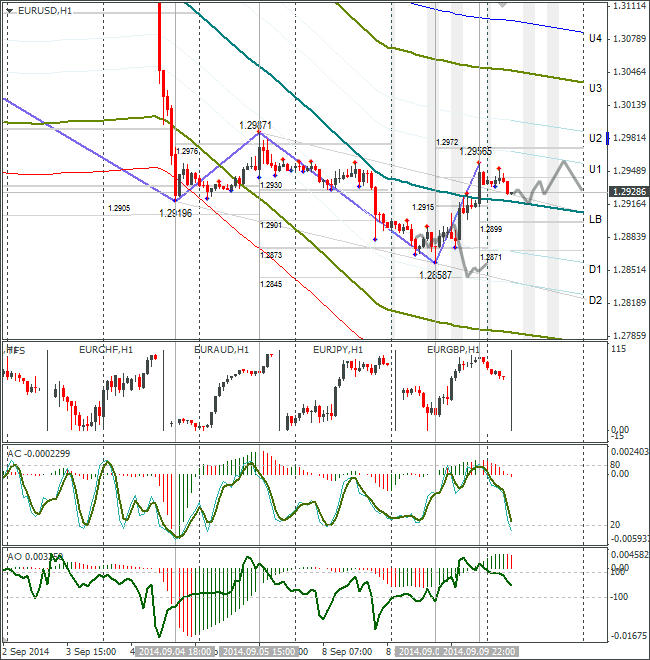The image size is (650, 660).
Task: Click the 2014.09.09 22:00 timeline marker
Action: click(480, 652)
